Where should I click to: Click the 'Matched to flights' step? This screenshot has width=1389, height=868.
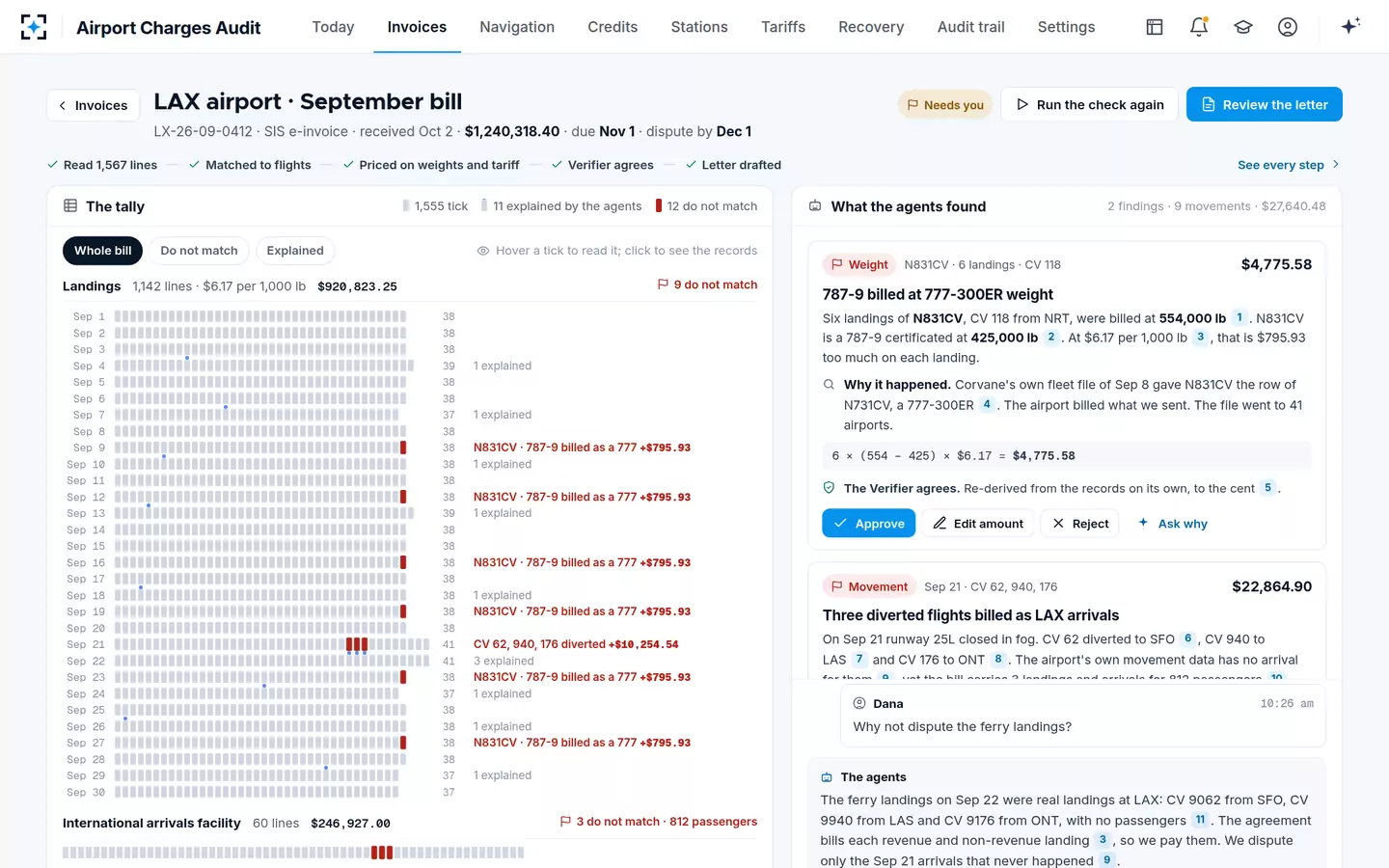point(250,165)
